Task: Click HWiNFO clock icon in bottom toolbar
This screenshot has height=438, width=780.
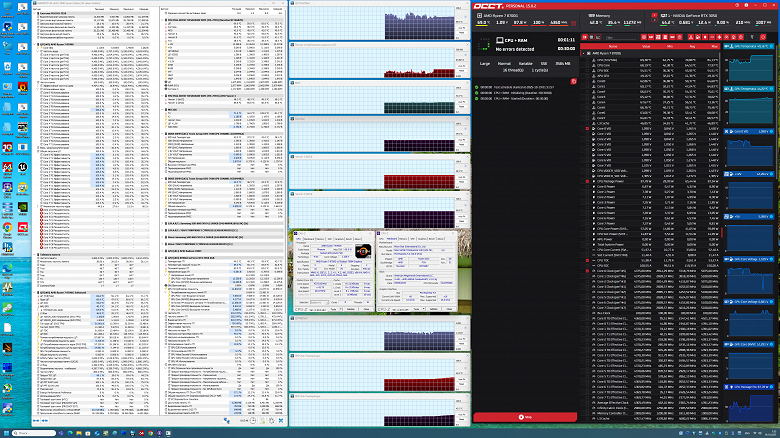Action: pyautogui.click(x=253, y=421)
